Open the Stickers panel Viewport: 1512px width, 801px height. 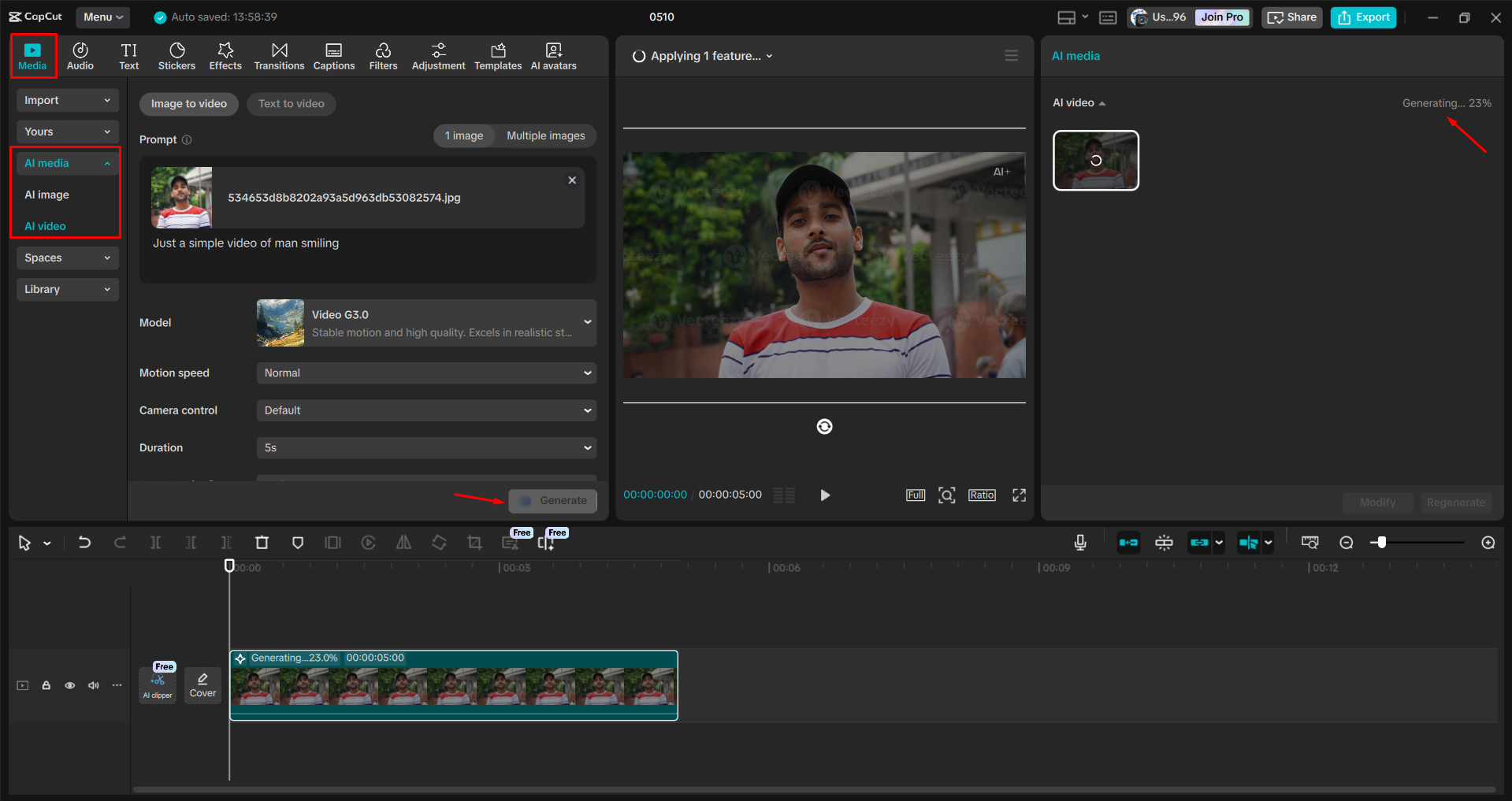click(176, 55)
